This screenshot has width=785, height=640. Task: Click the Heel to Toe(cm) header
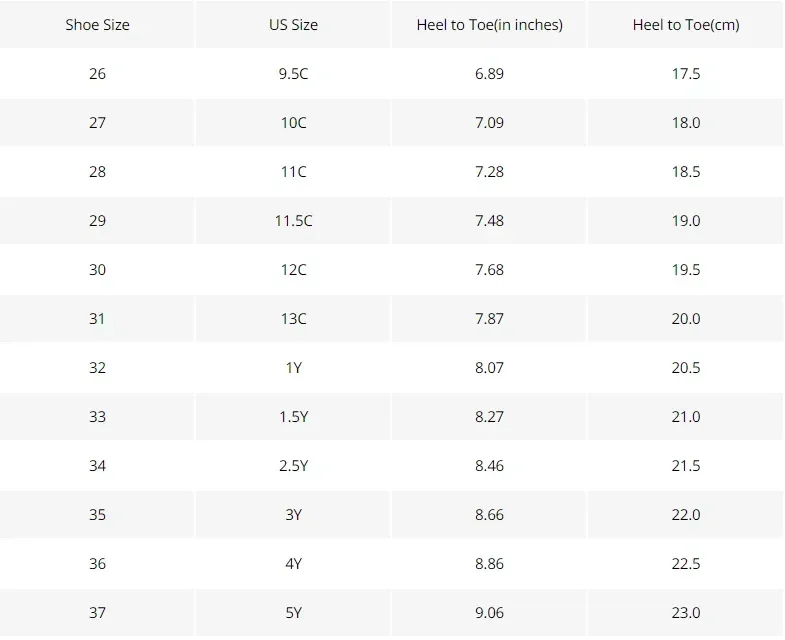pos(686,25)
